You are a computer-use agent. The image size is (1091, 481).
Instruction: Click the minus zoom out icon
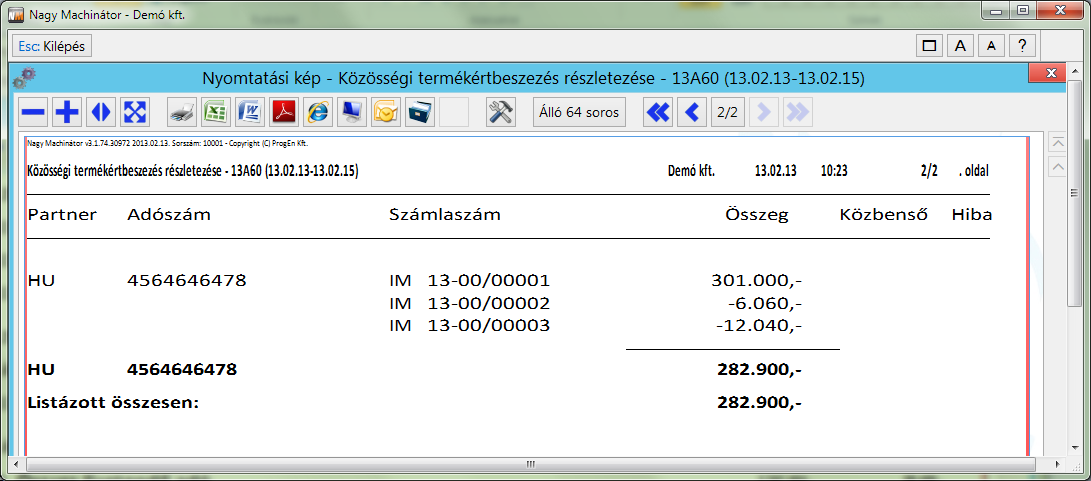point(33,112)
